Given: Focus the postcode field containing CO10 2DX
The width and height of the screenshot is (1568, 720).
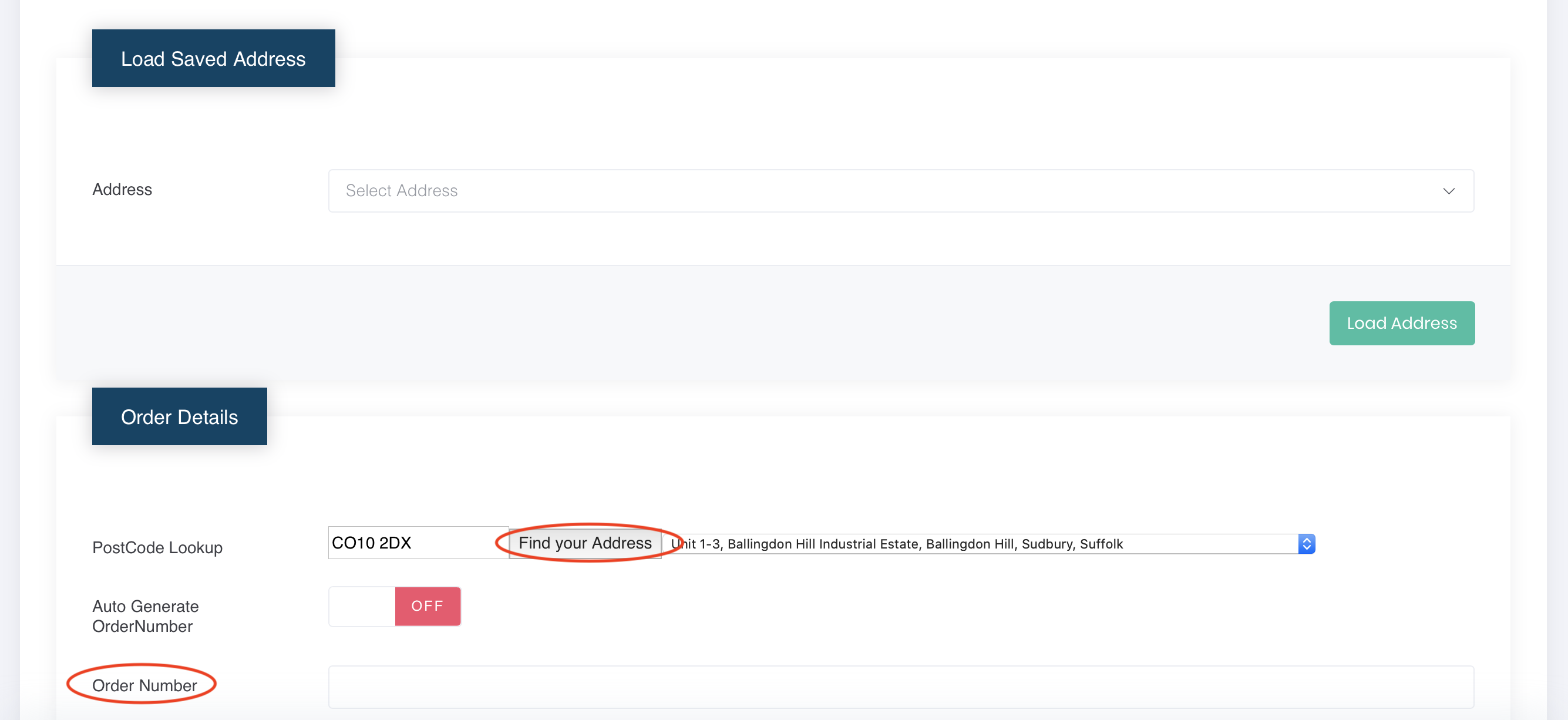Looking at the screenshot, I should pos(418,543).
